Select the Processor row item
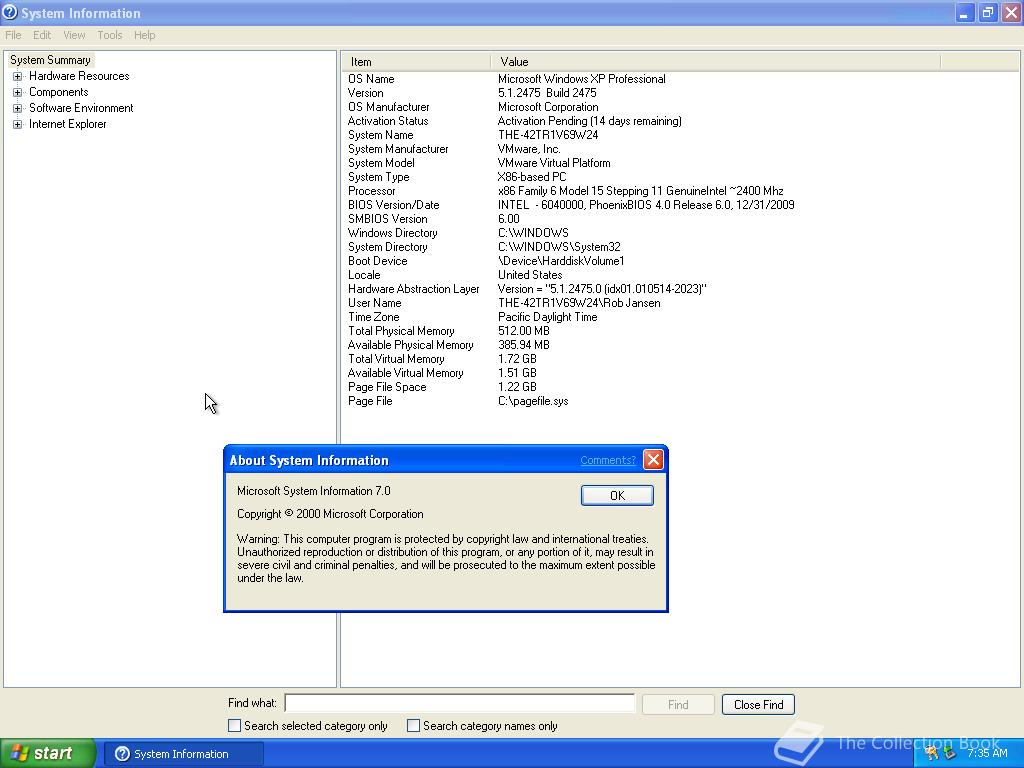The height and width of the screenshot is (768, 1024). [x=372, y=191]
